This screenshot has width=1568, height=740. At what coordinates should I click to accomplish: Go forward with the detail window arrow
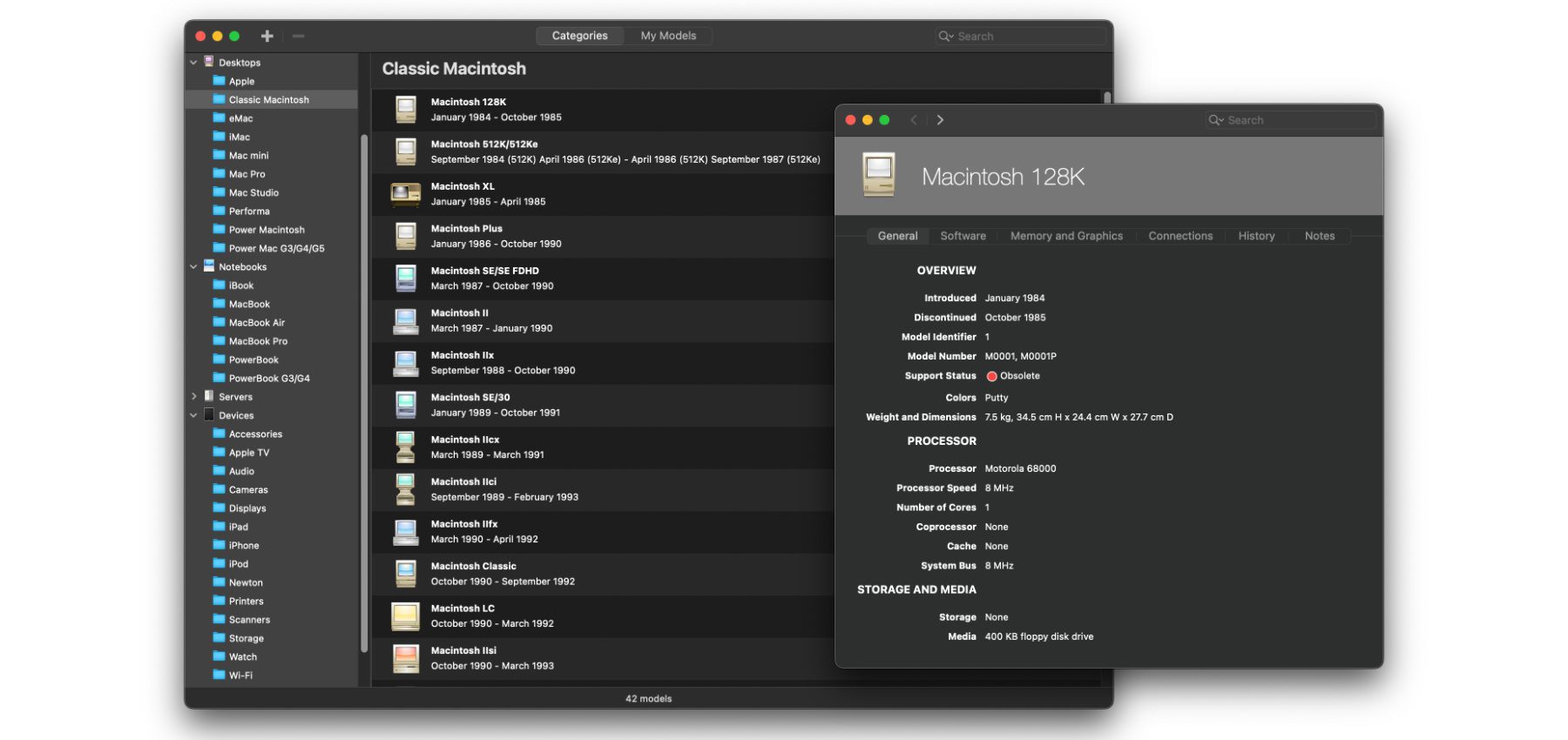(940, 120)
